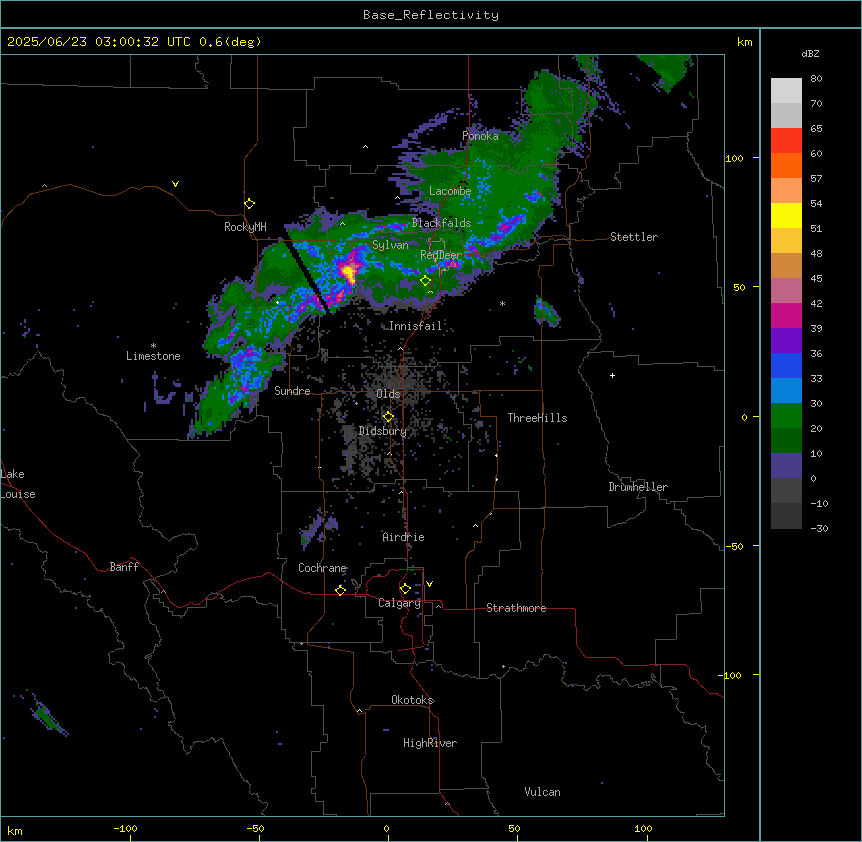862x842 pixels.
Task: Click the Sundre town label
Action: 292,391
